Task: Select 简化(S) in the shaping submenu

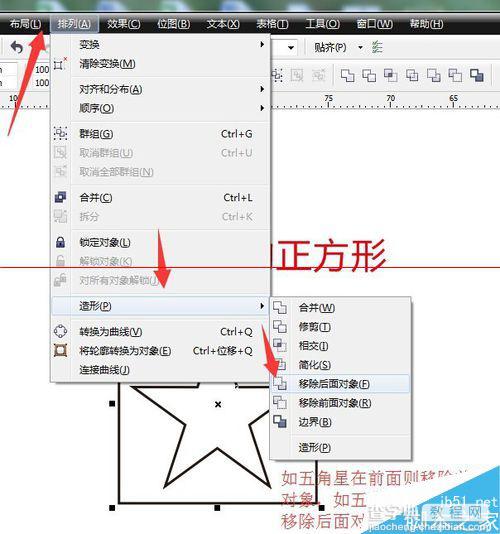Action: pos(341,365)
